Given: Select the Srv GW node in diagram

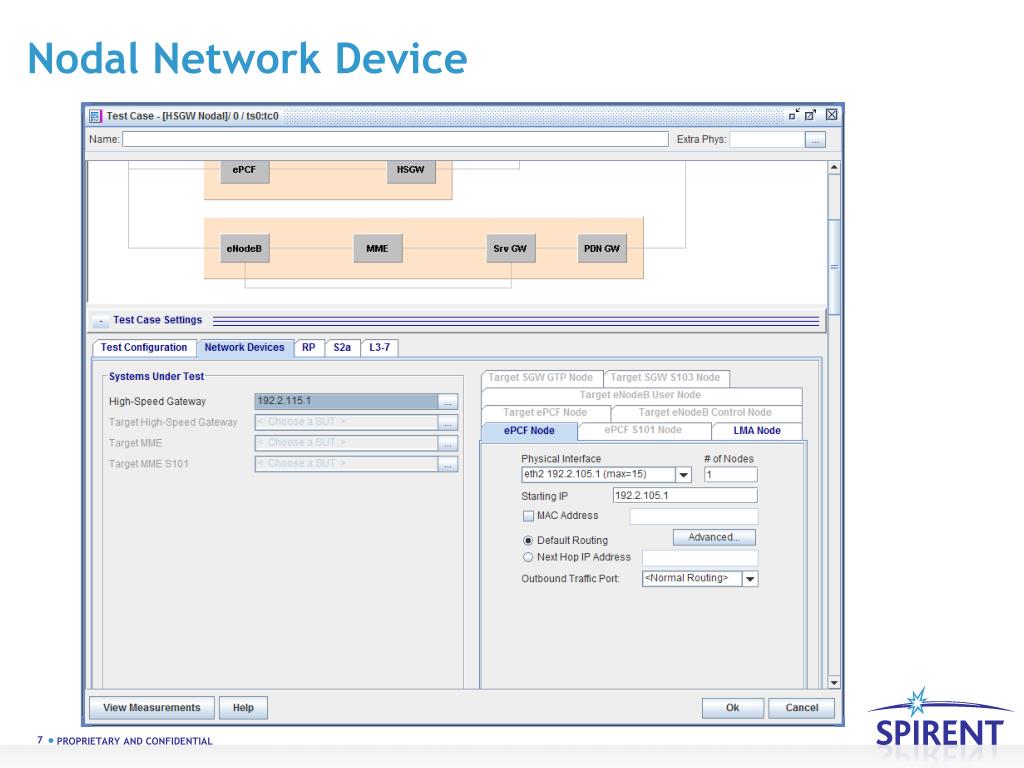Looking at the screenshot, I should pyautogui.click(x=511, y=249).
